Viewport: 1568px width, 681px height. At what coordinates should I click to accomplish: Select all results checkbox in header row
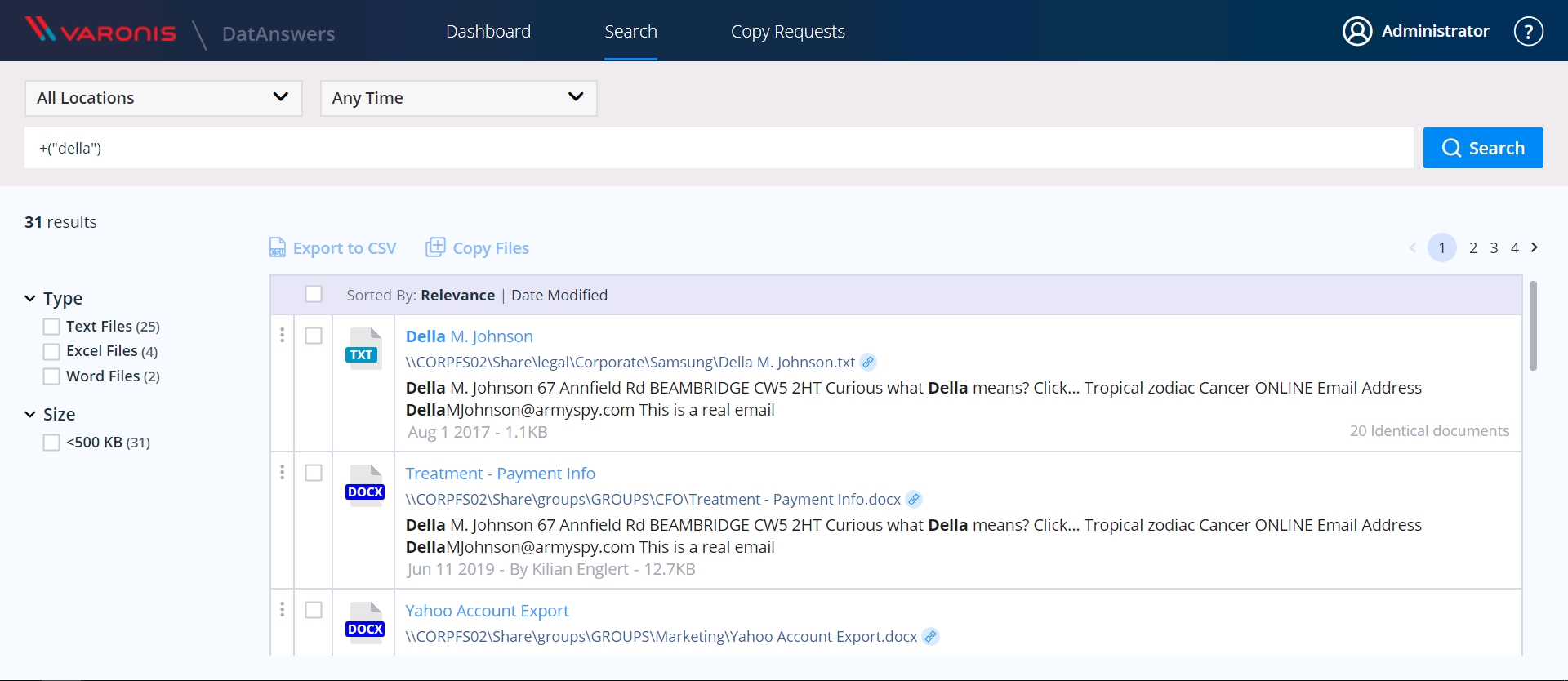click(314, 294)
